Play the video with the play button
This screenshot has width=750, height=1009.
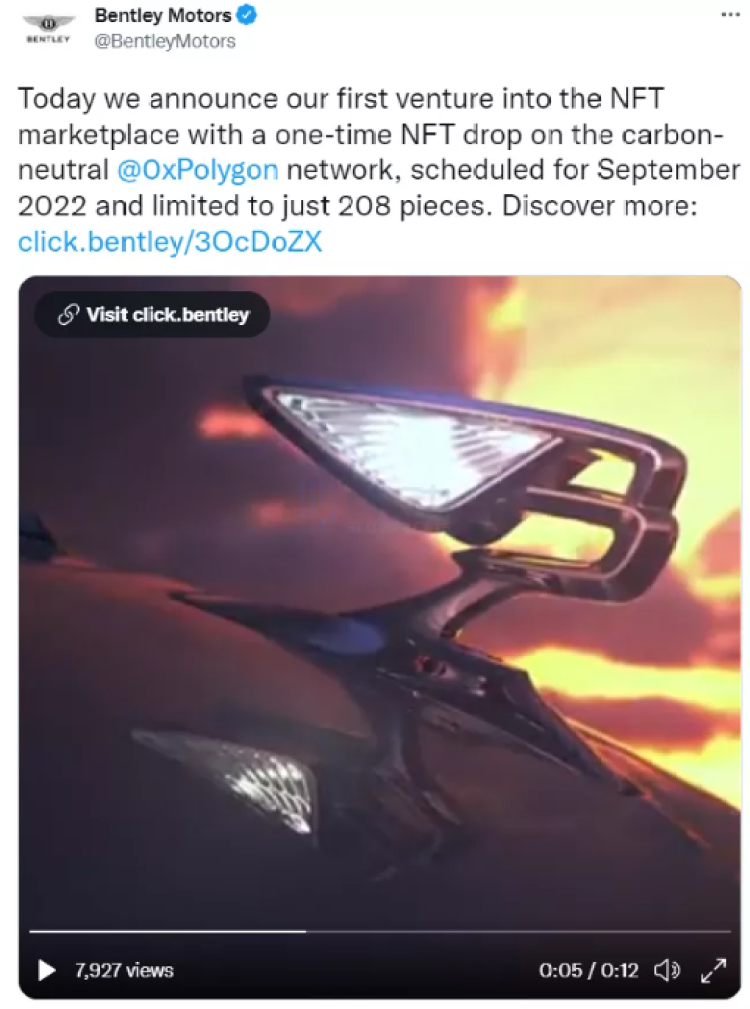pos(46,970)
